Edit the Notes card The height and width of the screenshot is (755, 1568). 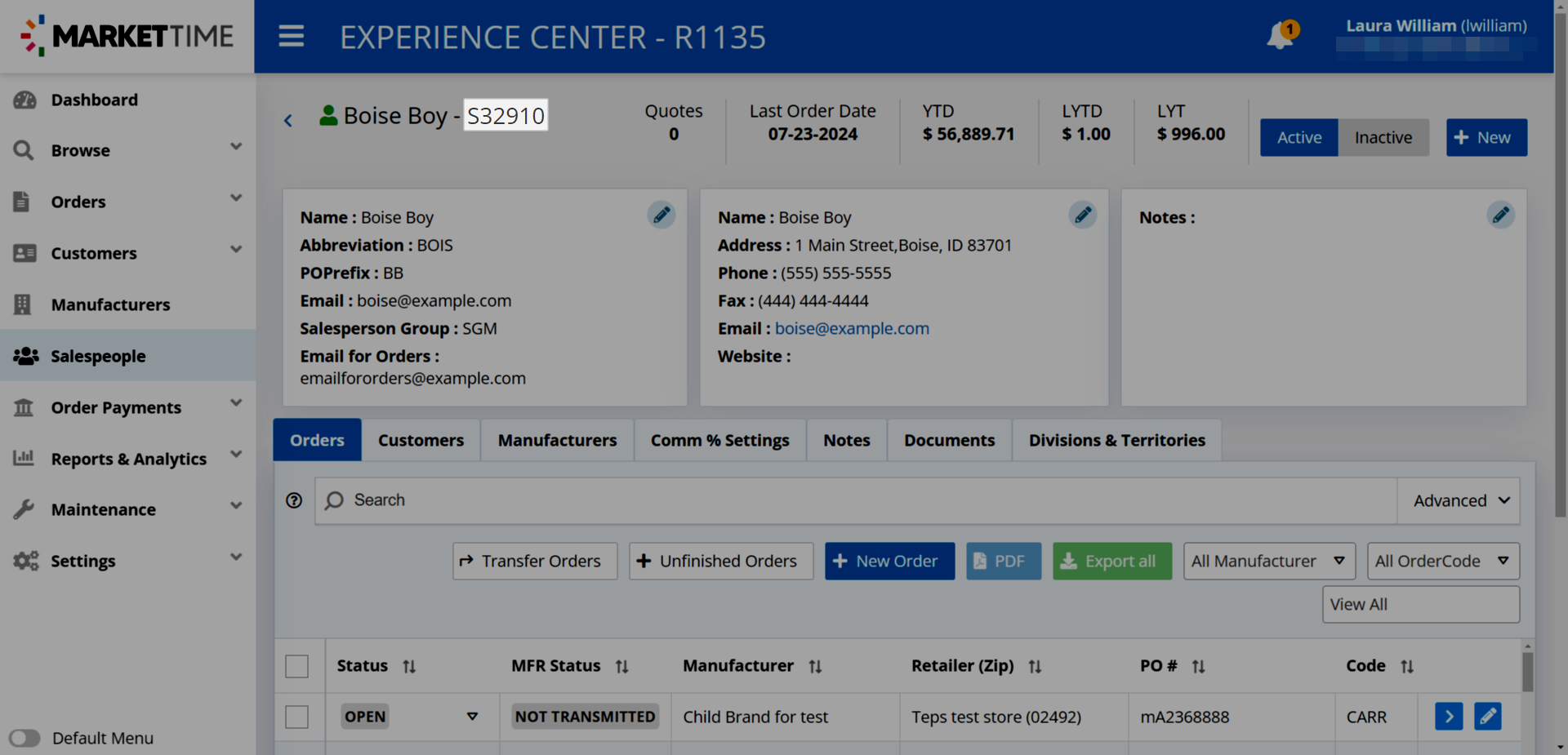(x=1501, y=215)
